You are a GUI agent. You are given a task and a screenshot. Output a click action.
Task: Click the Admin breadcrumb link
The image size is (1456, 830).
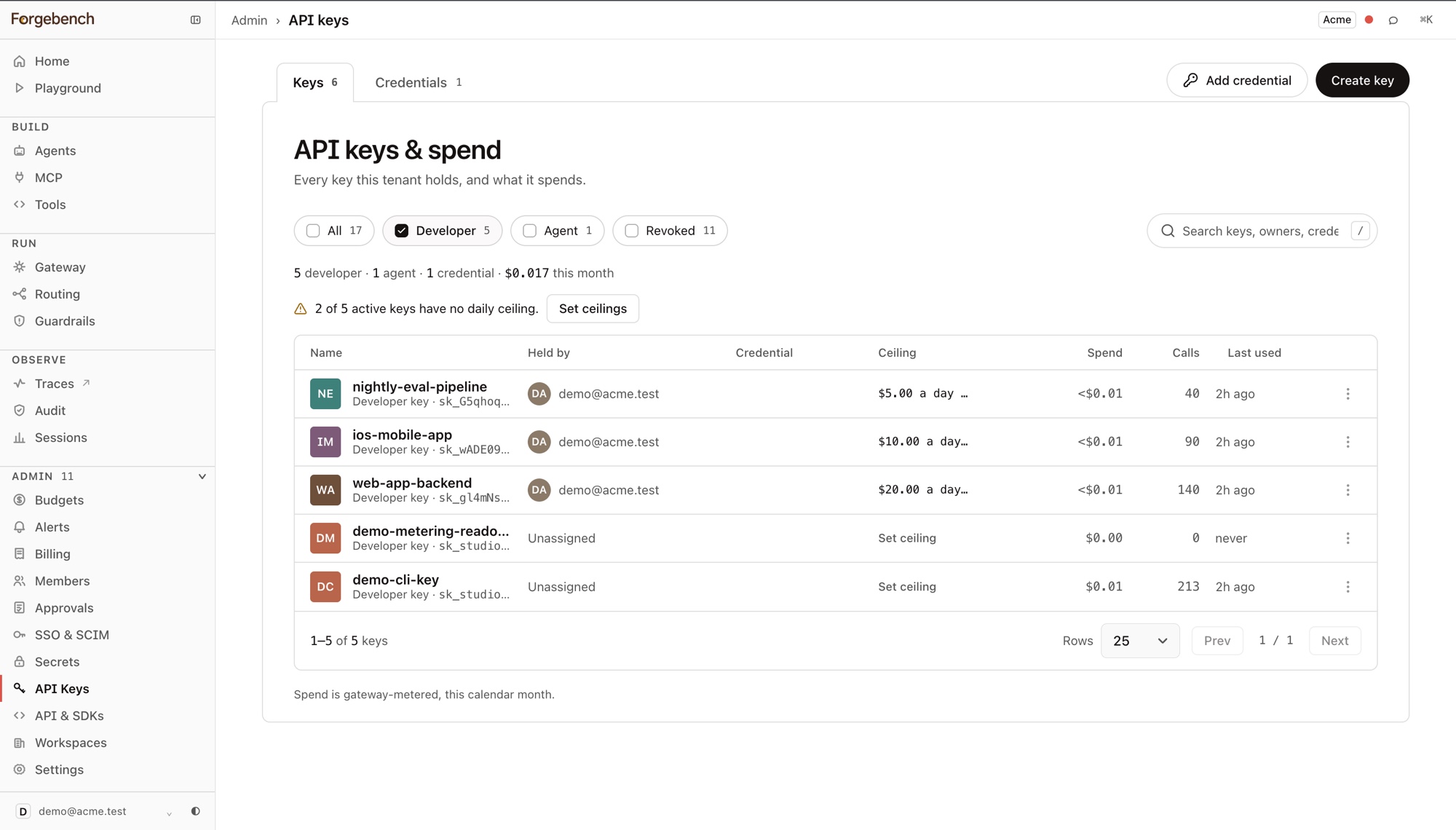[x=249, y=20]
